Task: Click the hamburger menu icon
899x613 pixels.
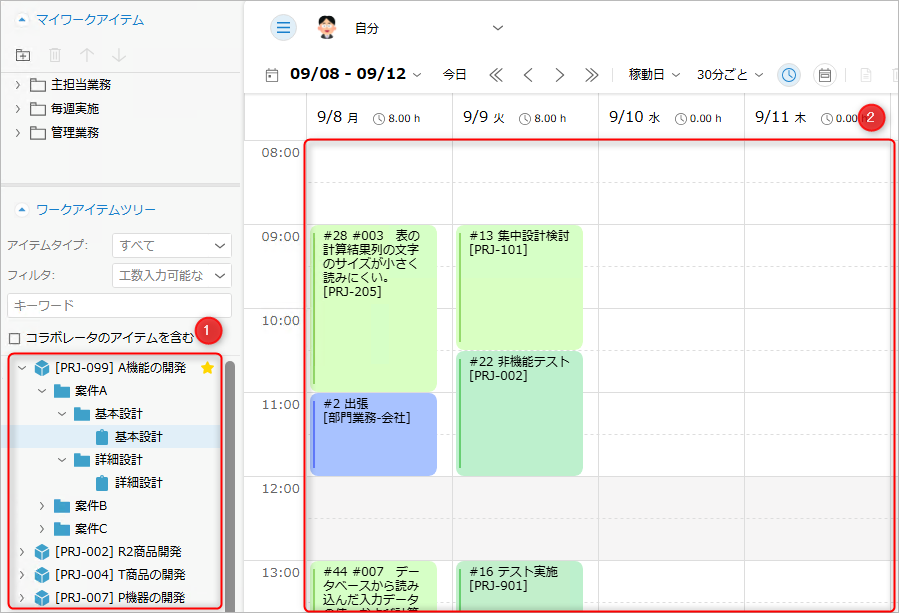Action: click(283, 28)
